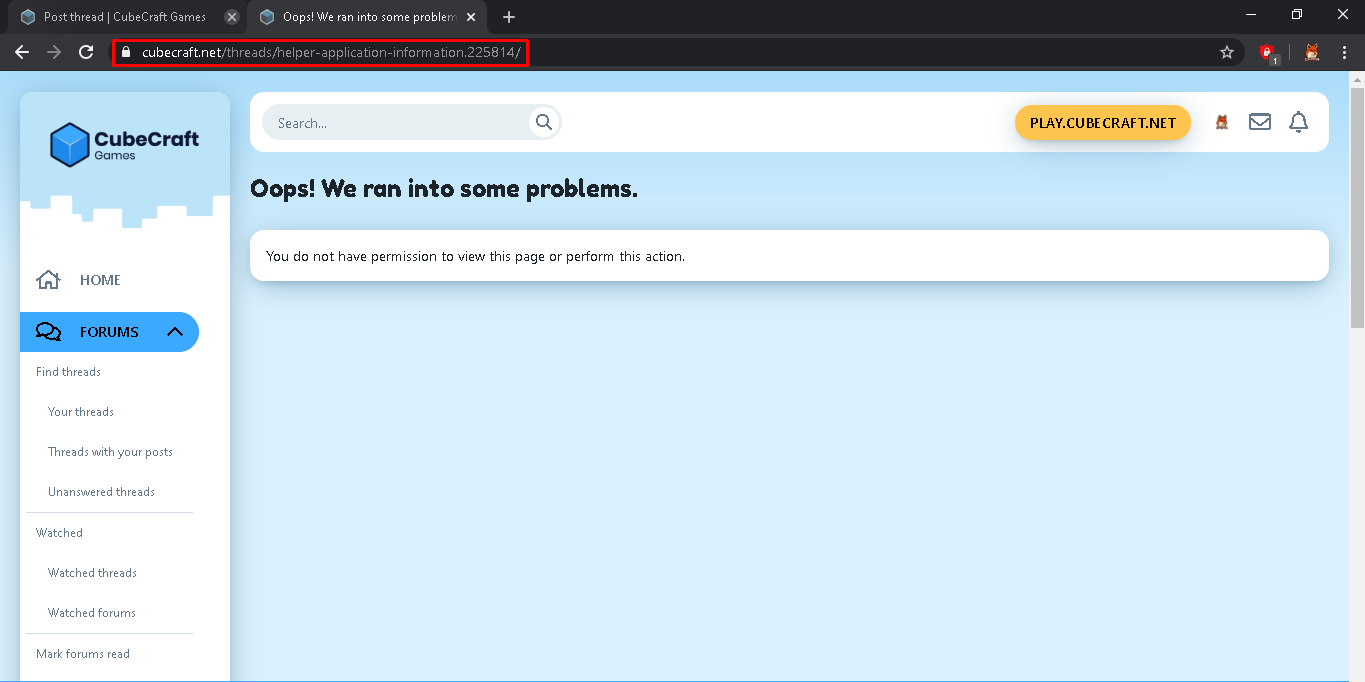Open Watched forums link
Image resolution: width=1365 pixels, height=682 pixels.
coord(92,613)
